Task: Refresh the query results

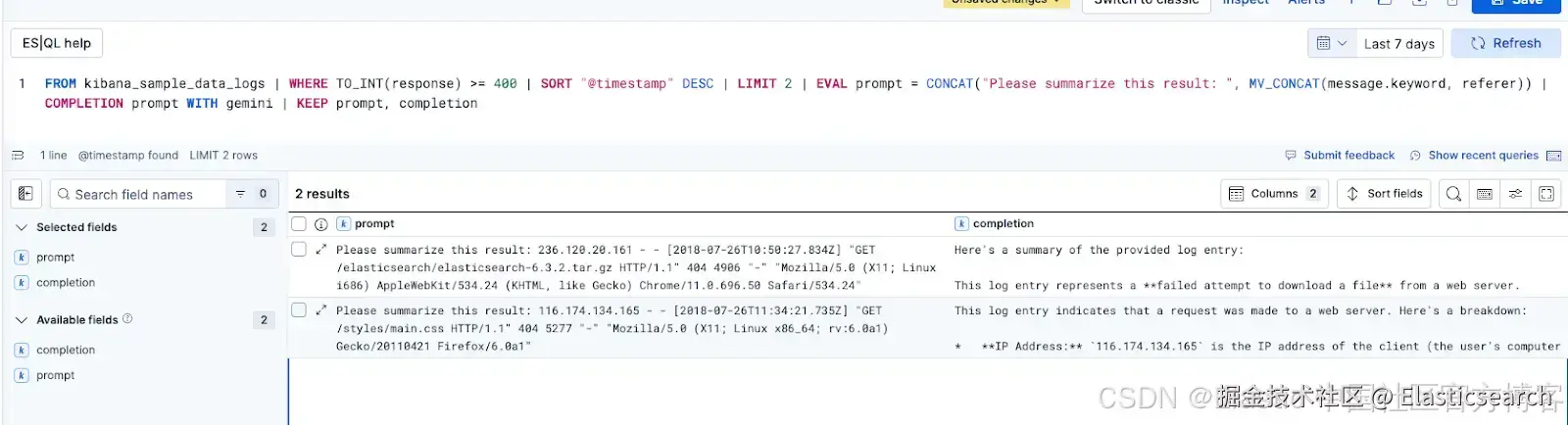Action: pyautogui.click(x=1505, y=43)
